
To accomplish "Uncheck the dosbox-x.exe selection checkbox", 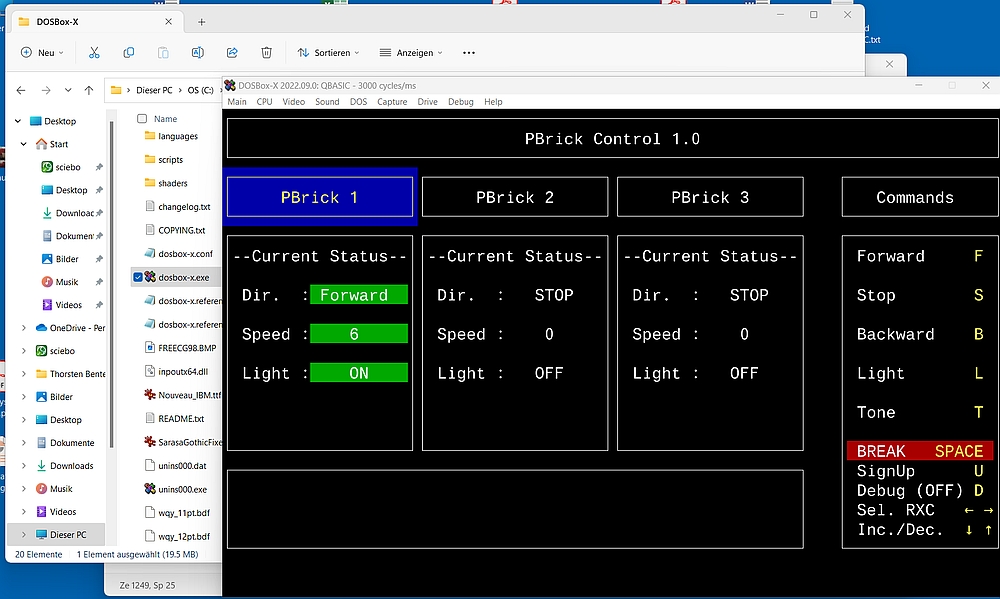I will pyautogui.click(x=138, y=277).
